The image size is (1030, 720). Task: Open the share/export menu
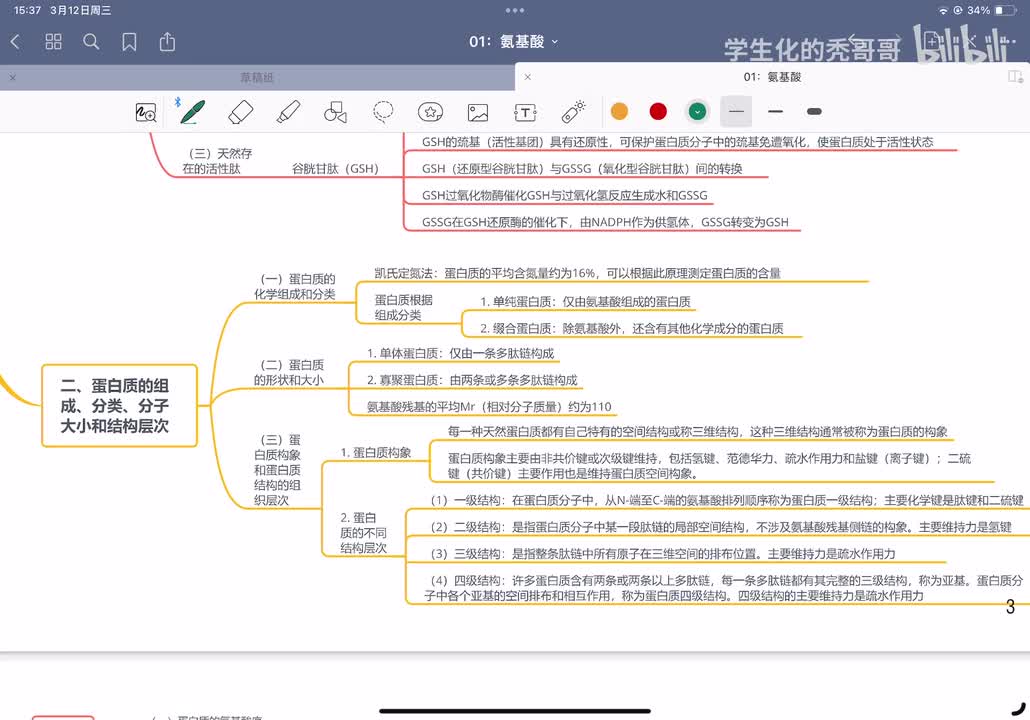pos(168,41)
